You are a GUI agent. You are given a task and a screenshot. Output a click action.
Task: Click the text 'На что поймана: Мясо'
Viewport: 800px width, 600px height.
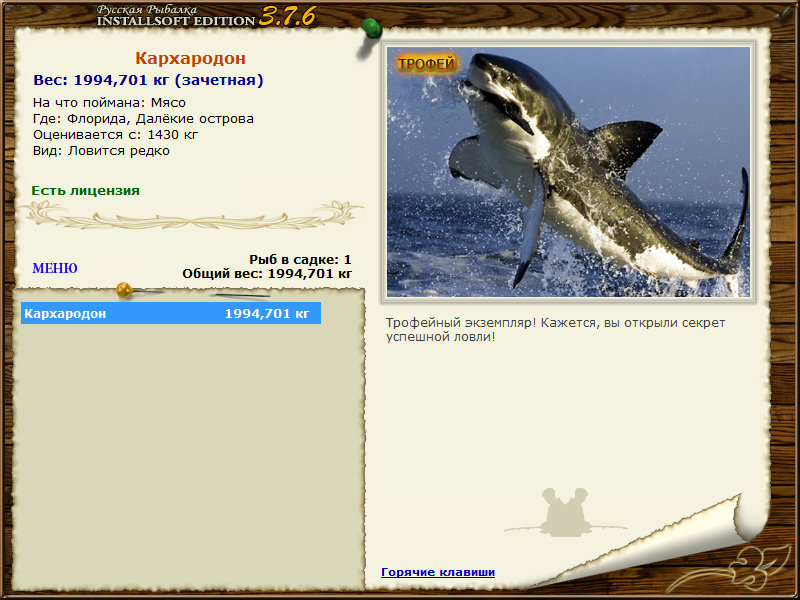[109, 103]
